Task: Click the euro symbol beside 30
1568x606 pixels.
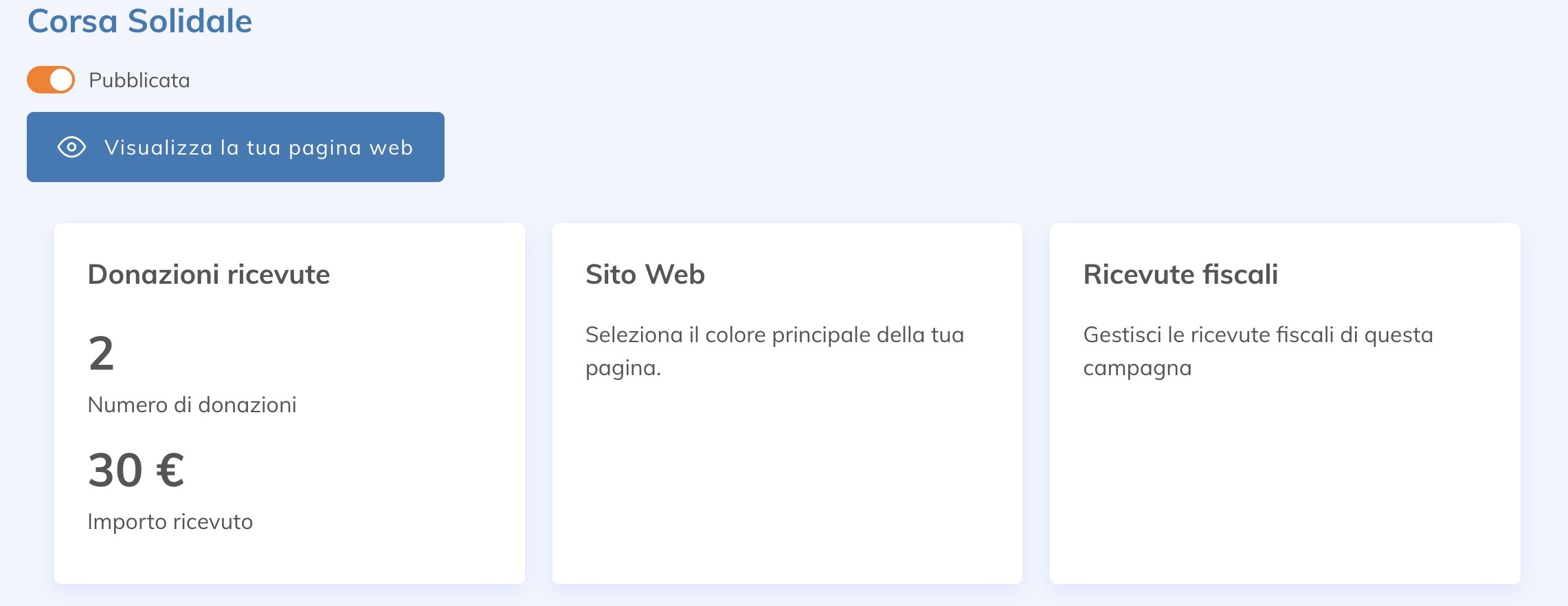Action: pos(170,471)
